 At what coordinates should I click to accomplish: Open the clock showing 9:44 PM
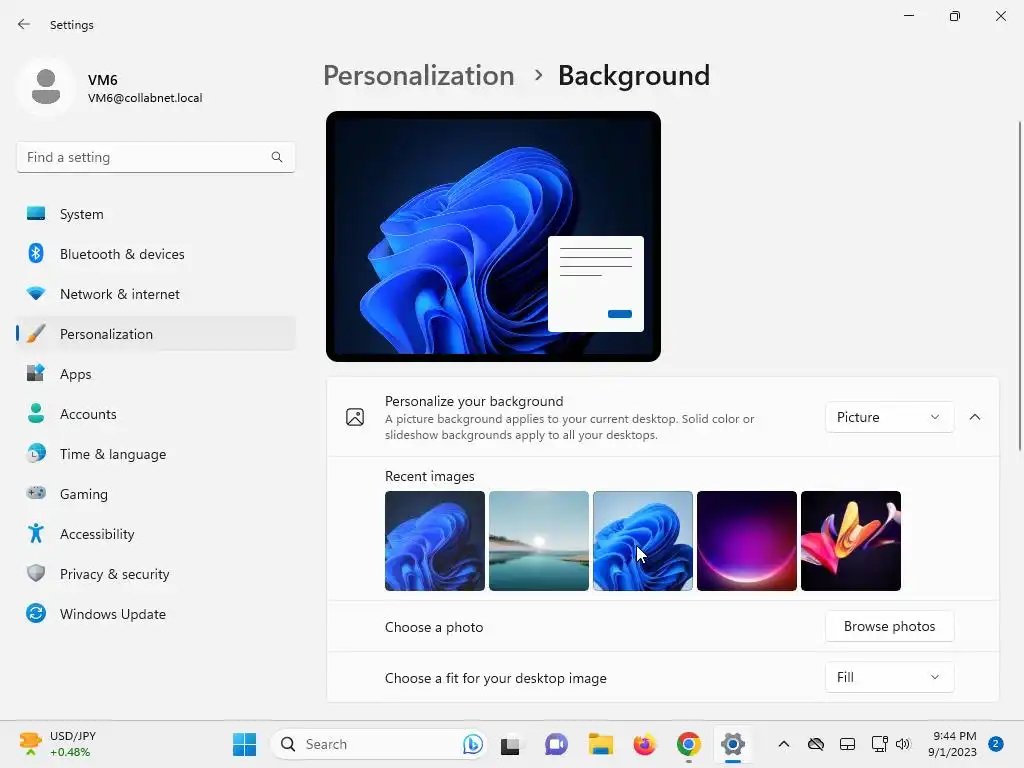click(x=953, y=744)
